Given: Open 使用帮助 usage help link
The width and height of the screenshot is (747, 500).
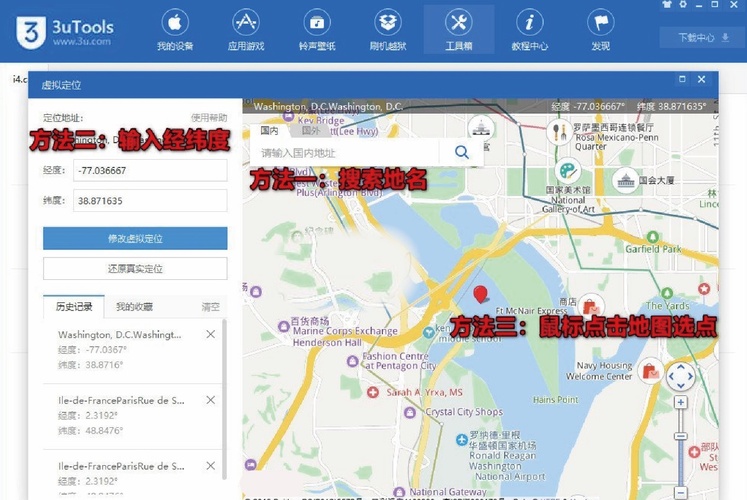Looking at the screenshot, I should [209, 118].
